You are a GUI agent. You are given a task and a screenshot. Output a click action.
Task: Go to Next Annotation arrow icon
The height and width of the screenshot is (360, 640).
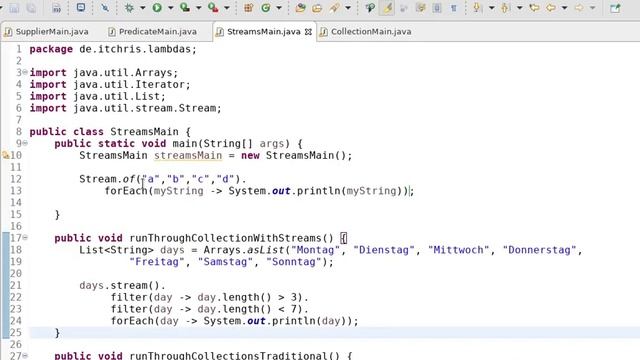pos(476,7)
